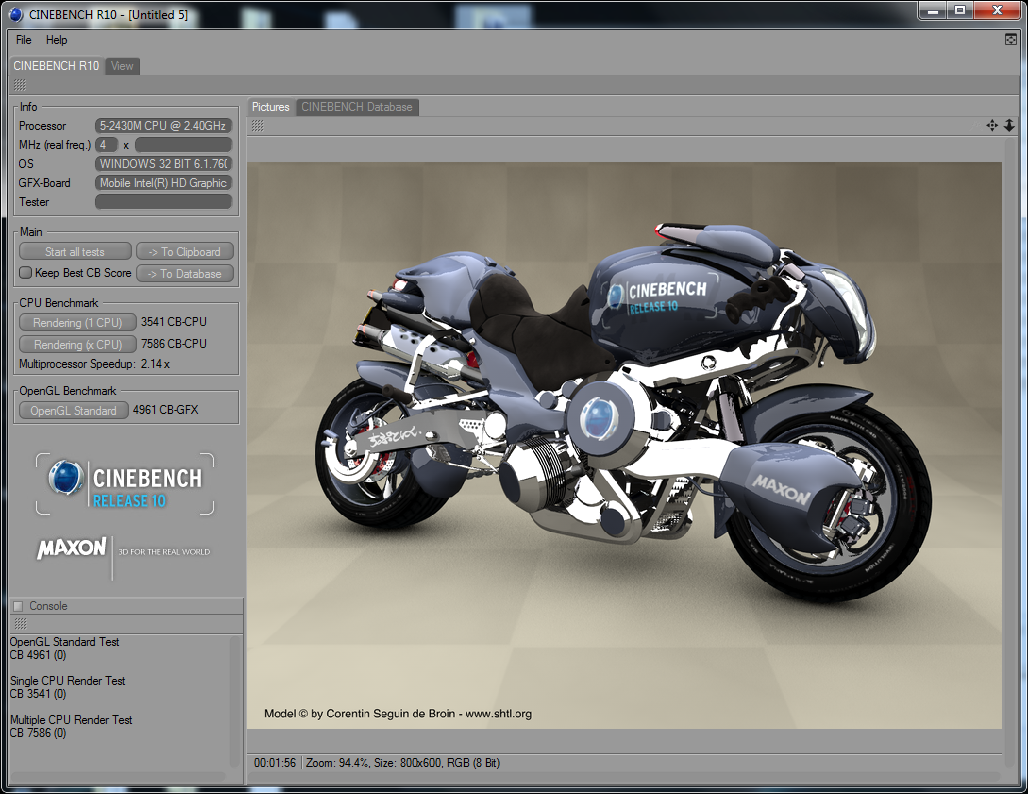Click the 4961 CB-GFX score text
Image resolution: width=1028 pixels, height=794 pixels.
165,410
